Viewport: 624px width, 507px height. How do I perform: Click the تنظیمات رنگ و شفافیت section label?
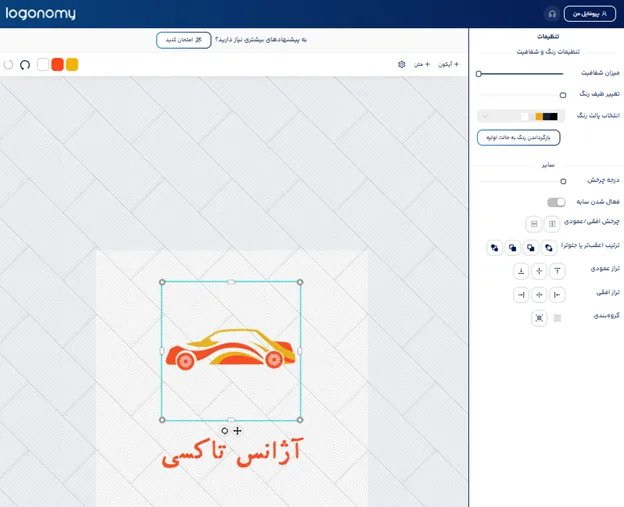pos(548,52)
